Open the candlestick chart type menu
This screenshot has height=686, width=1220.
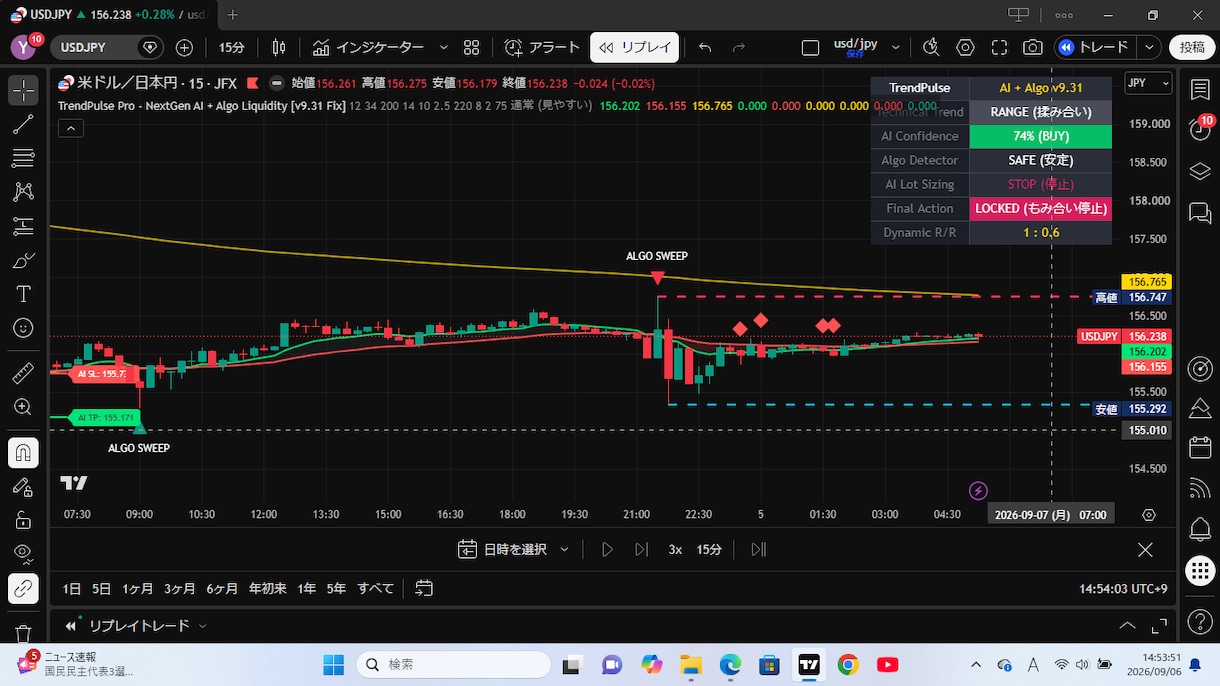279,47
